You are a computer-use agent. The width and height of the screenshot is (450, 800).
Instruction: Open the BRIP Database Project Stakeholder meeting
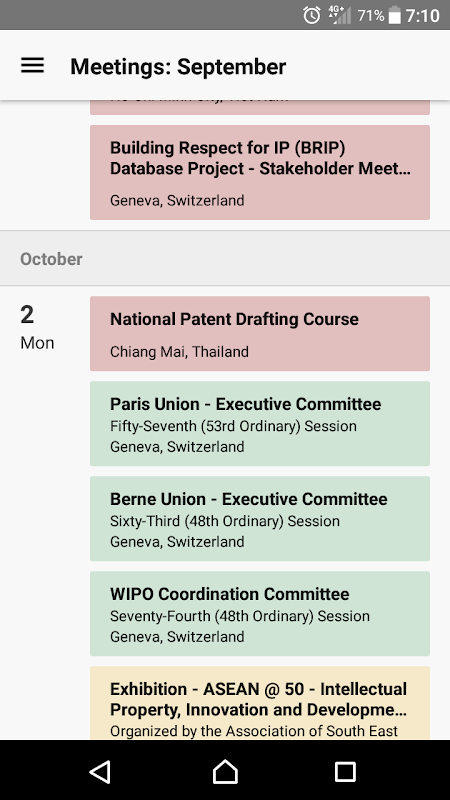[x=260, y=172]
